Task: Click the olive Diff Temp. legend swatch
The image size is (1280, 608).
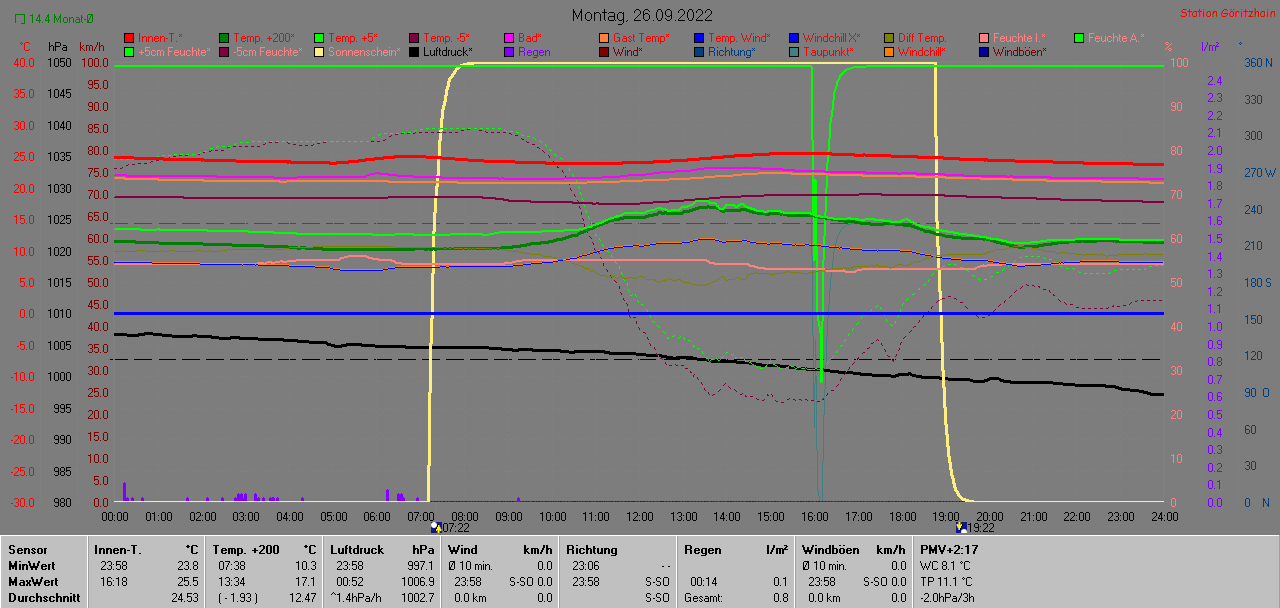Action: 889,38
